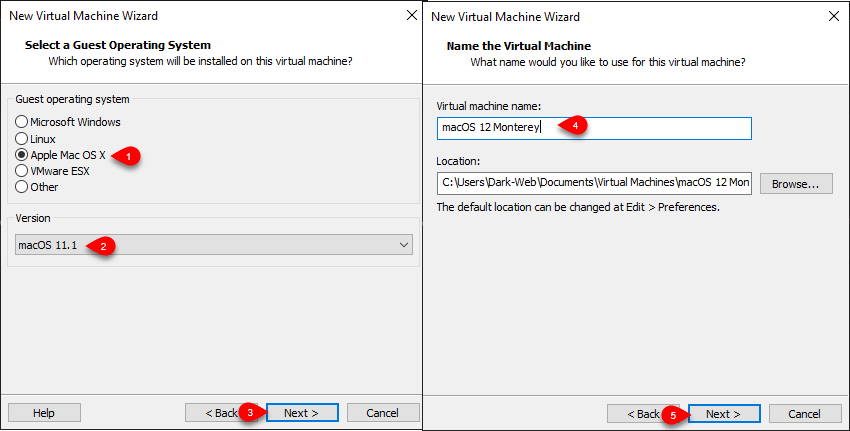Click Help button in guest OS wizard
The image size is (850, 431).
[x=44, y=413]
